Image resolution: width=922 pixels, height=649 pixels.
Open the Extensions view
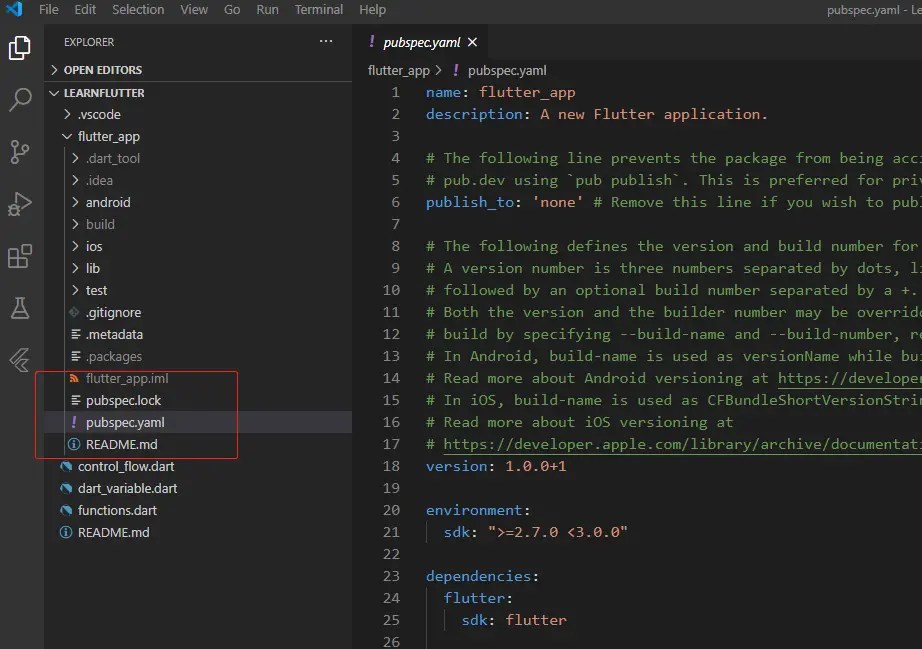20,256
